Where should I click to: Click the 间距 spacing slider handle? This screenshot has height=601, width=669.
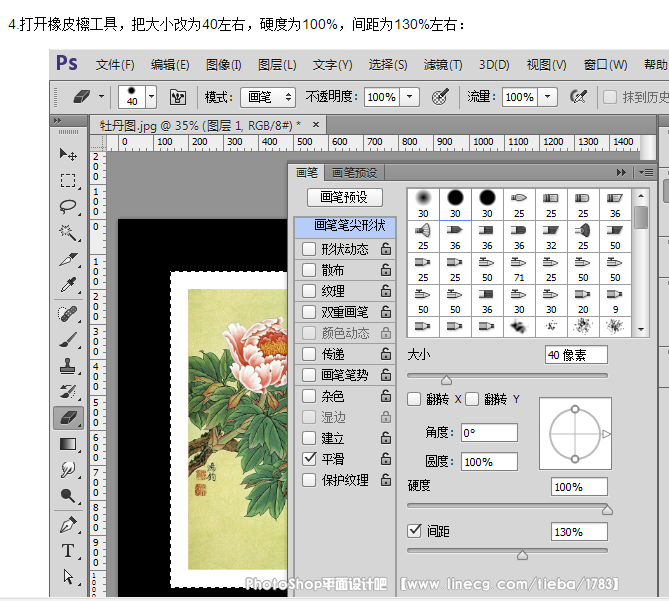pos(522,555)
